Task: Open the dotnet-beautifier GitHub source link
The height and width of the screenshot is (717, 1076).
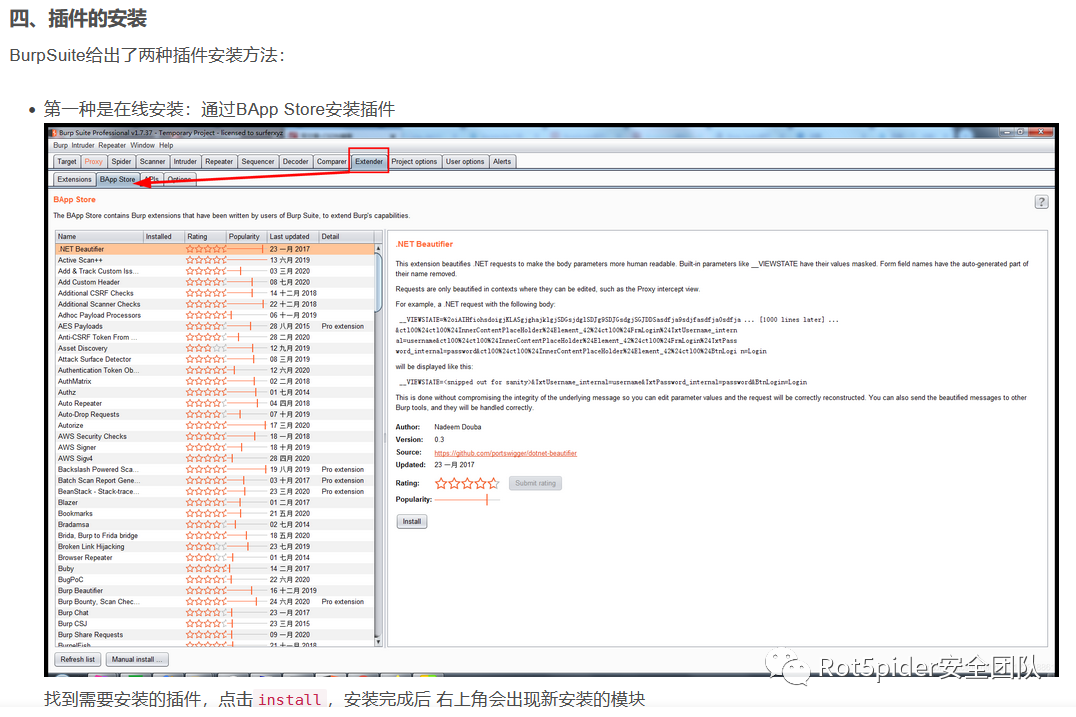Action: click(505, 453)
